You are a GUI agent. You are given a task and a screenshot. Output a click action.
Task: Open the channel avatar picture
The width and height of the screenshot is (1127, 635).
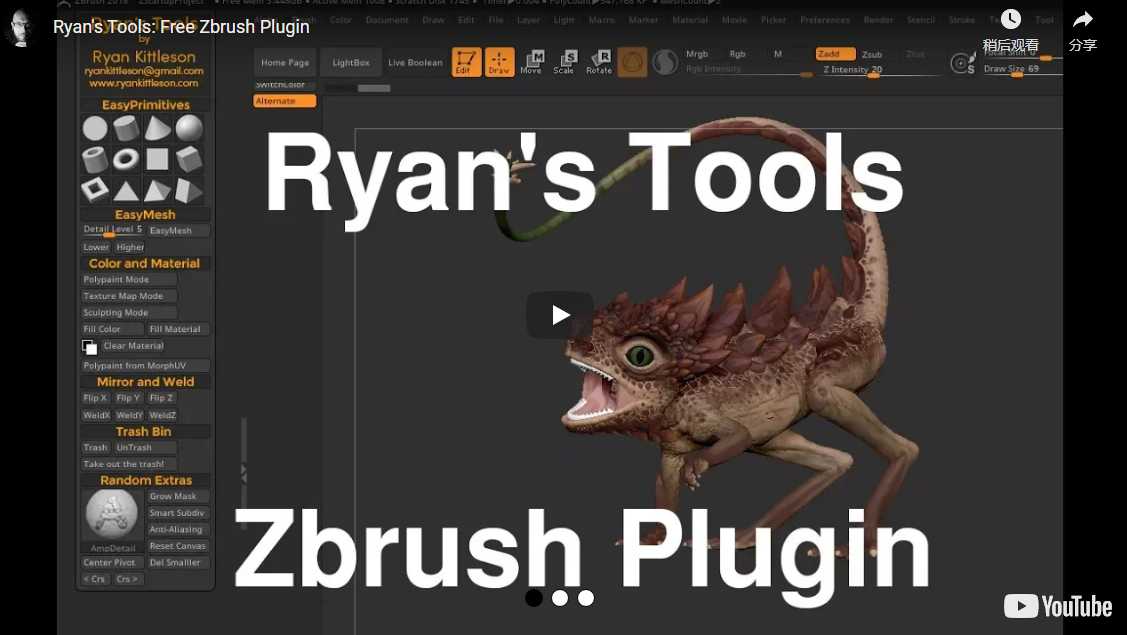click(x=20, y=29)
